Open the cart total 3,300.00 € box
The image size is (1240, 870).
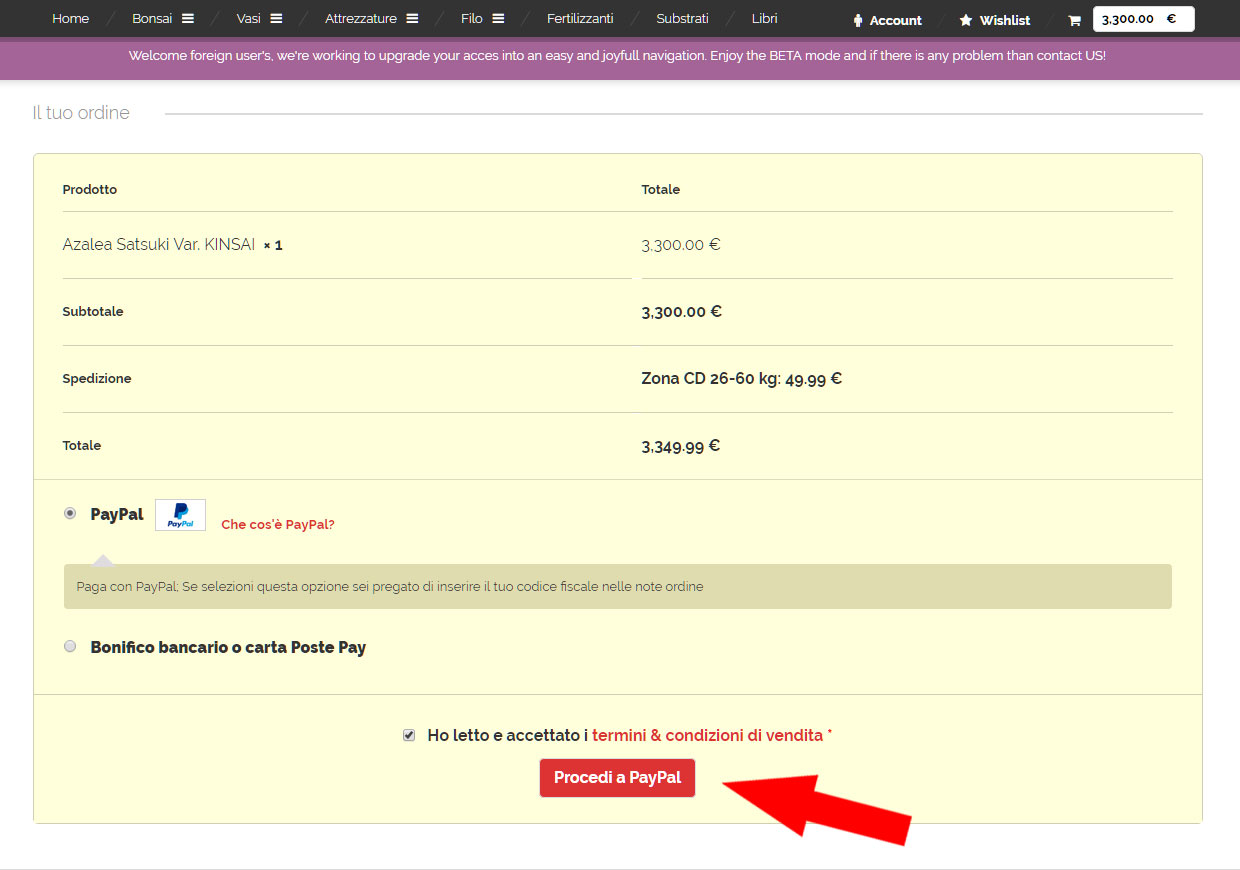point(1143,19)
